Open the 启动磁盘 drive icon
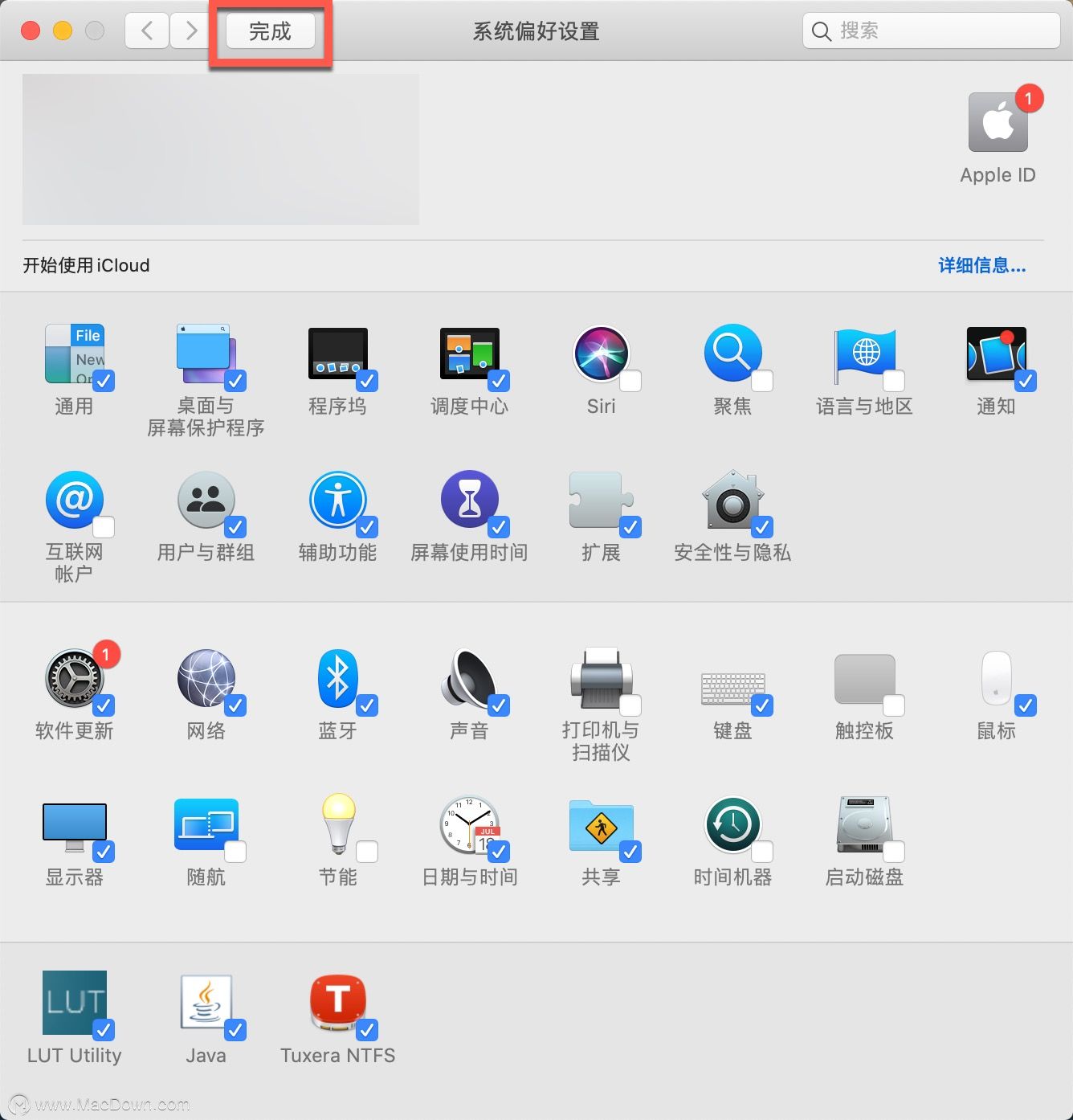Image resolution: width=1073 pixels, height=1120 pixels. 864,824
